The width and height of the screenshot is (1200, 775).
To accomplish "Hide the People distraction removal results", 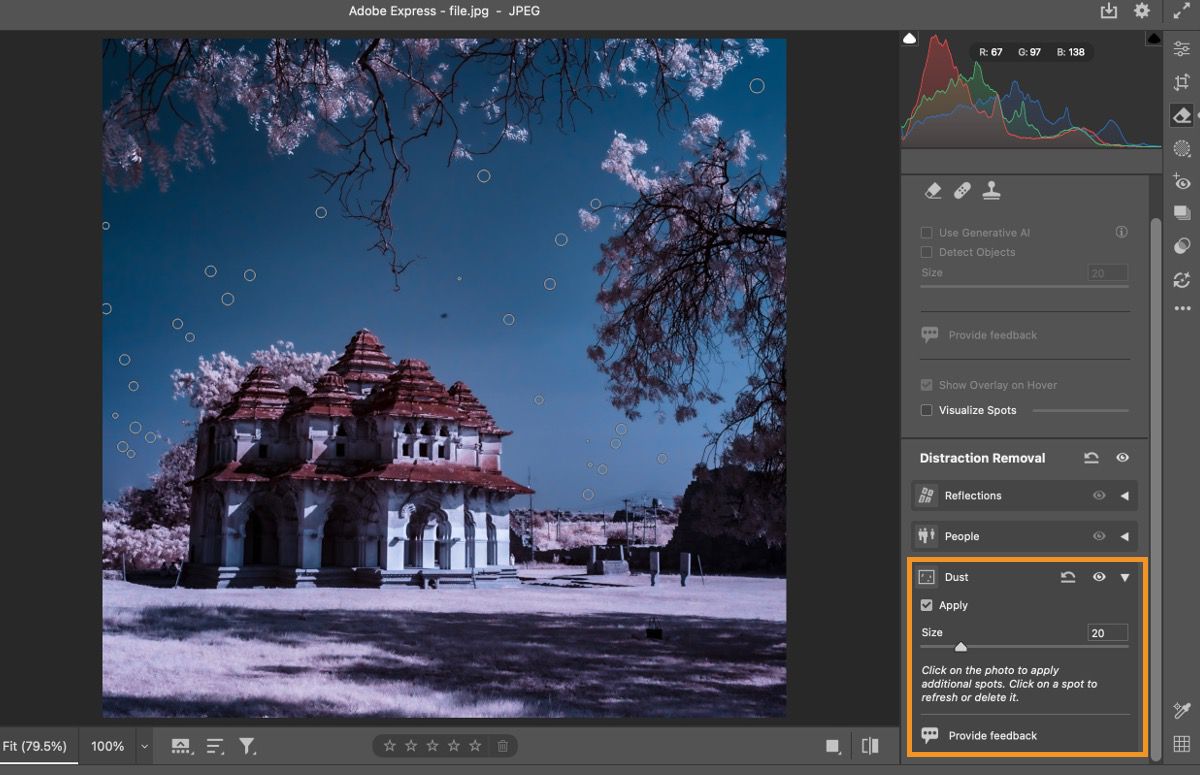I will pos(1098,536).
